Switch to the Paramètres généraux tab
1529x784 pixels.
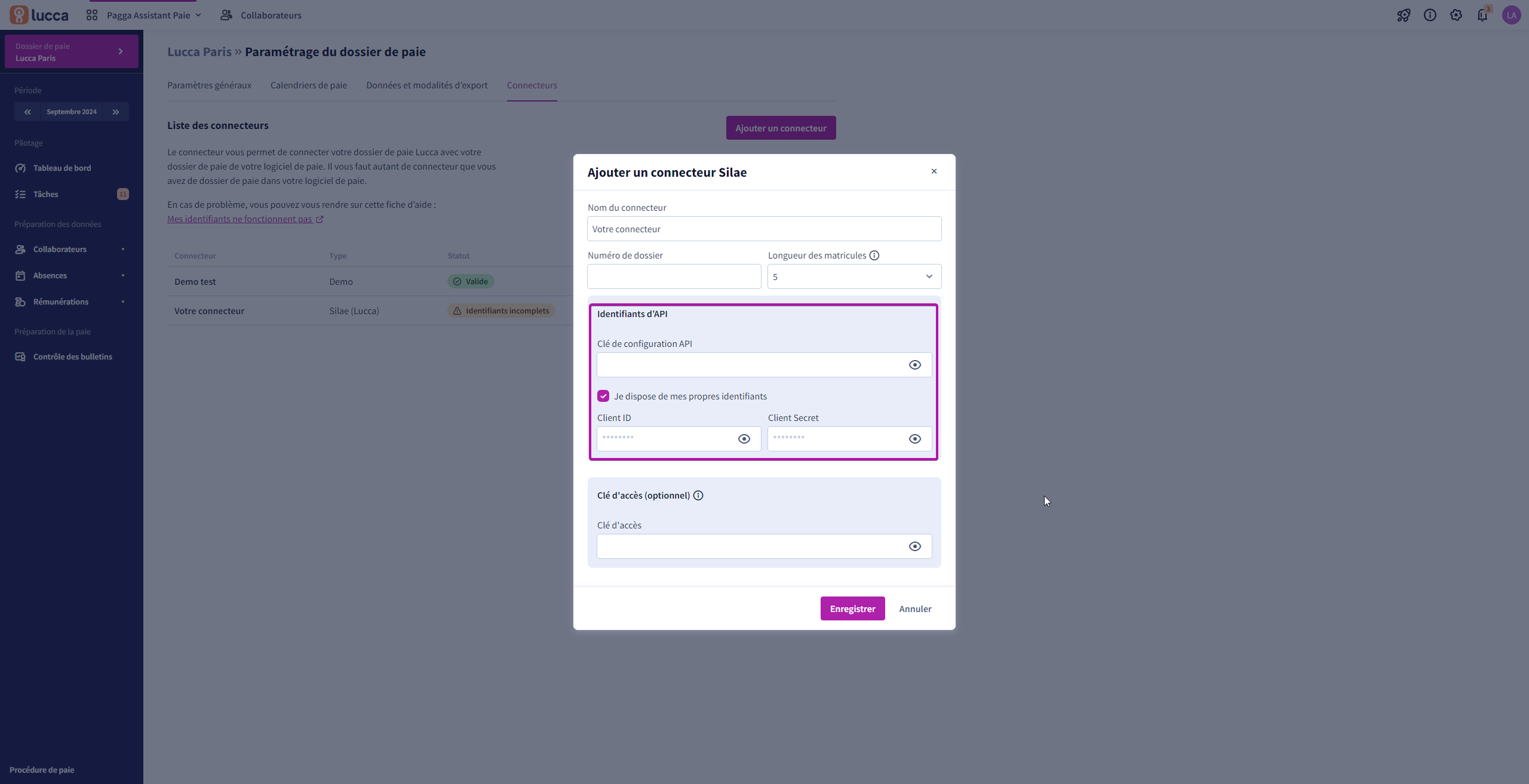209,85
